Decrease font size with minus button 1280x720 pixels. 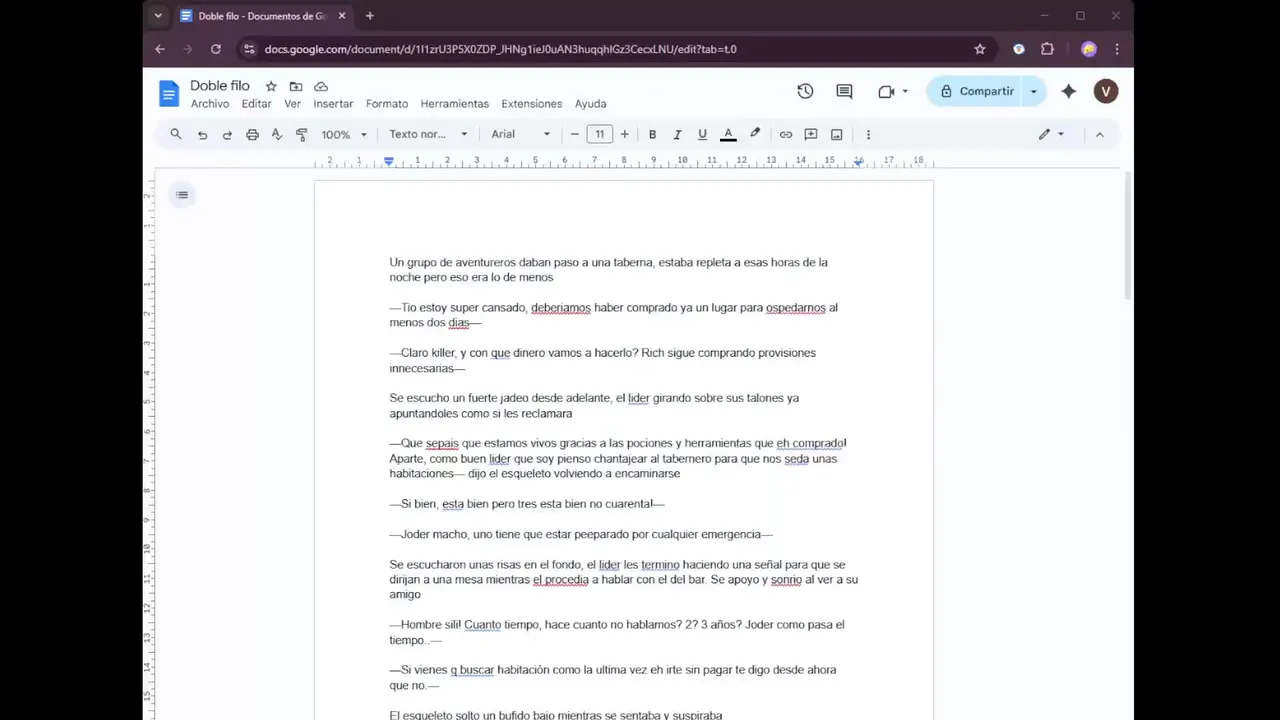tap(574, 134)
